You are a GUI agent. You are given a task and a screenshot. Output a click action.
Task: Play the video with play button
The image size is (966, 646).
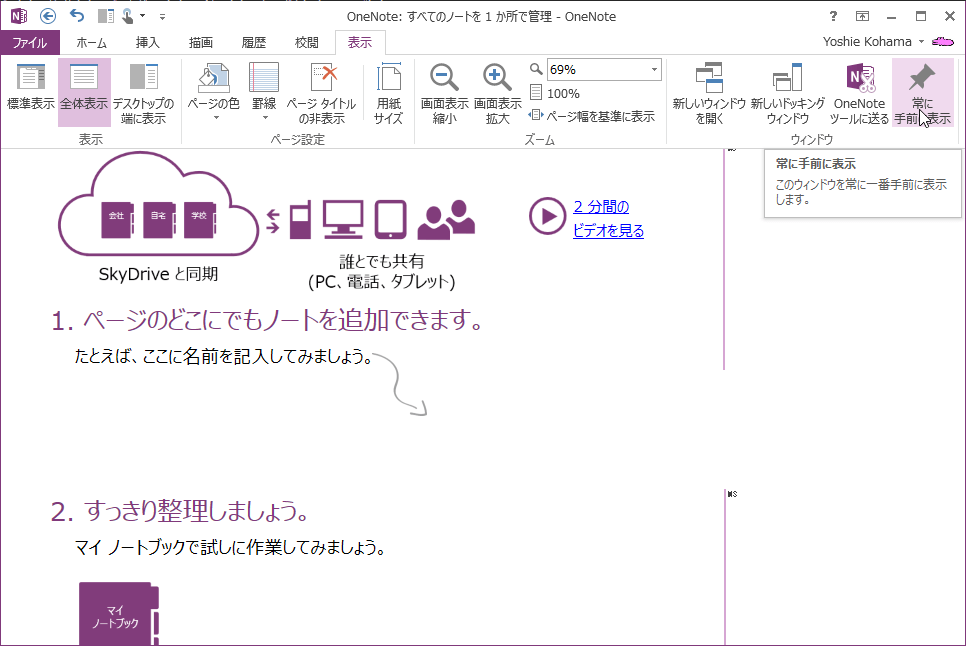click(x=546, y=216)
